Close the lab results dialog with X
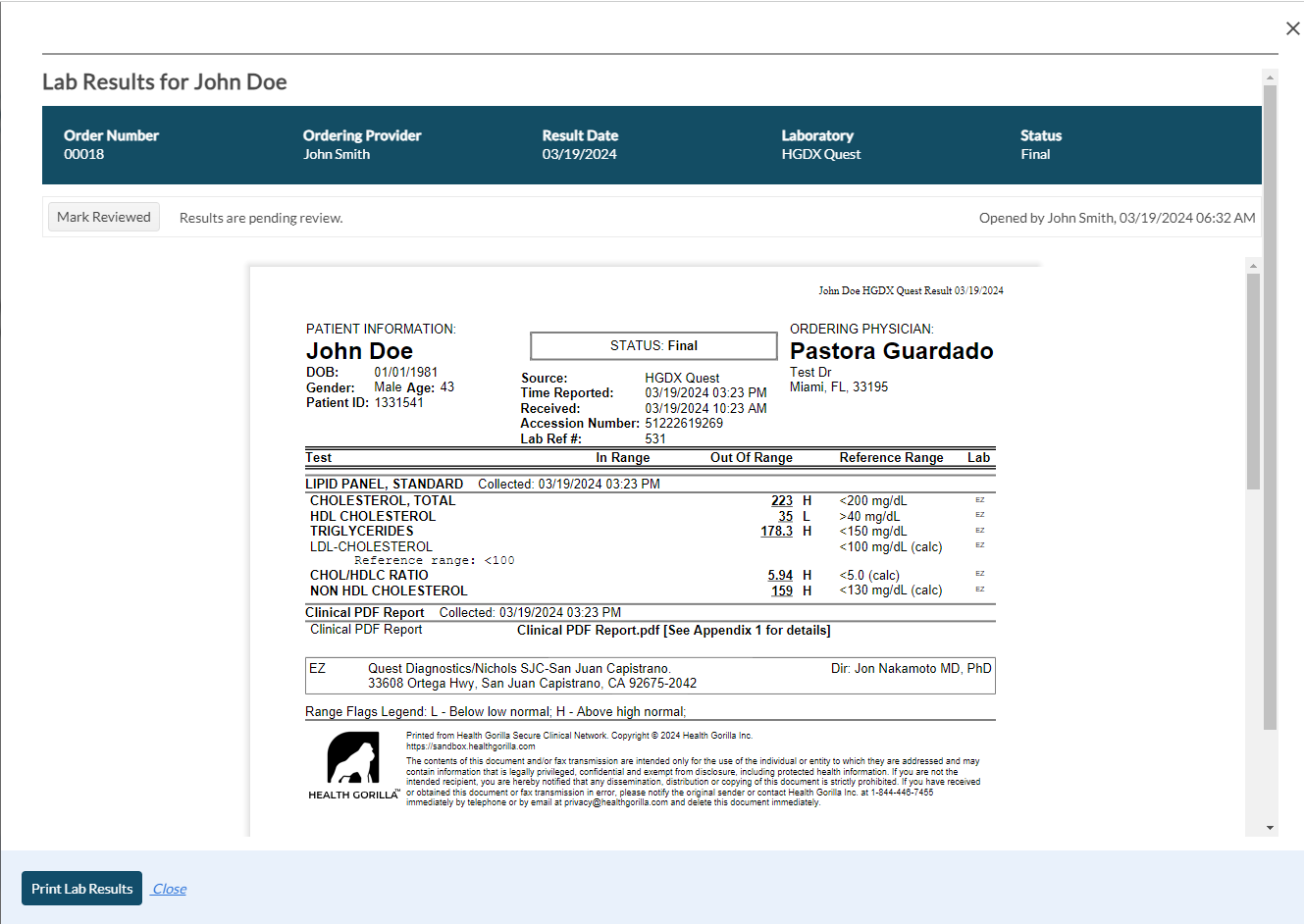This screenshot has width=1304, height=924. (1292, 29)
